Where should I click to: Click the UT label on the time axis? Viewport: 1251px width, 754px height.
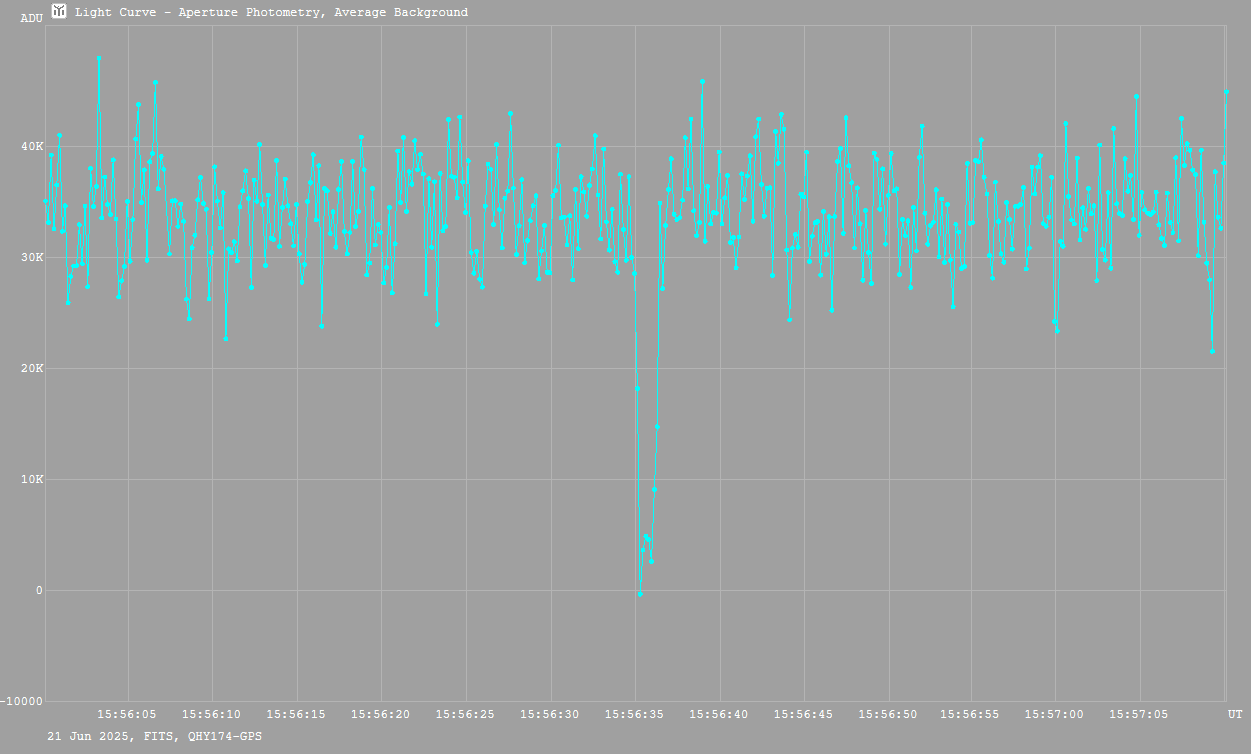1235,715
